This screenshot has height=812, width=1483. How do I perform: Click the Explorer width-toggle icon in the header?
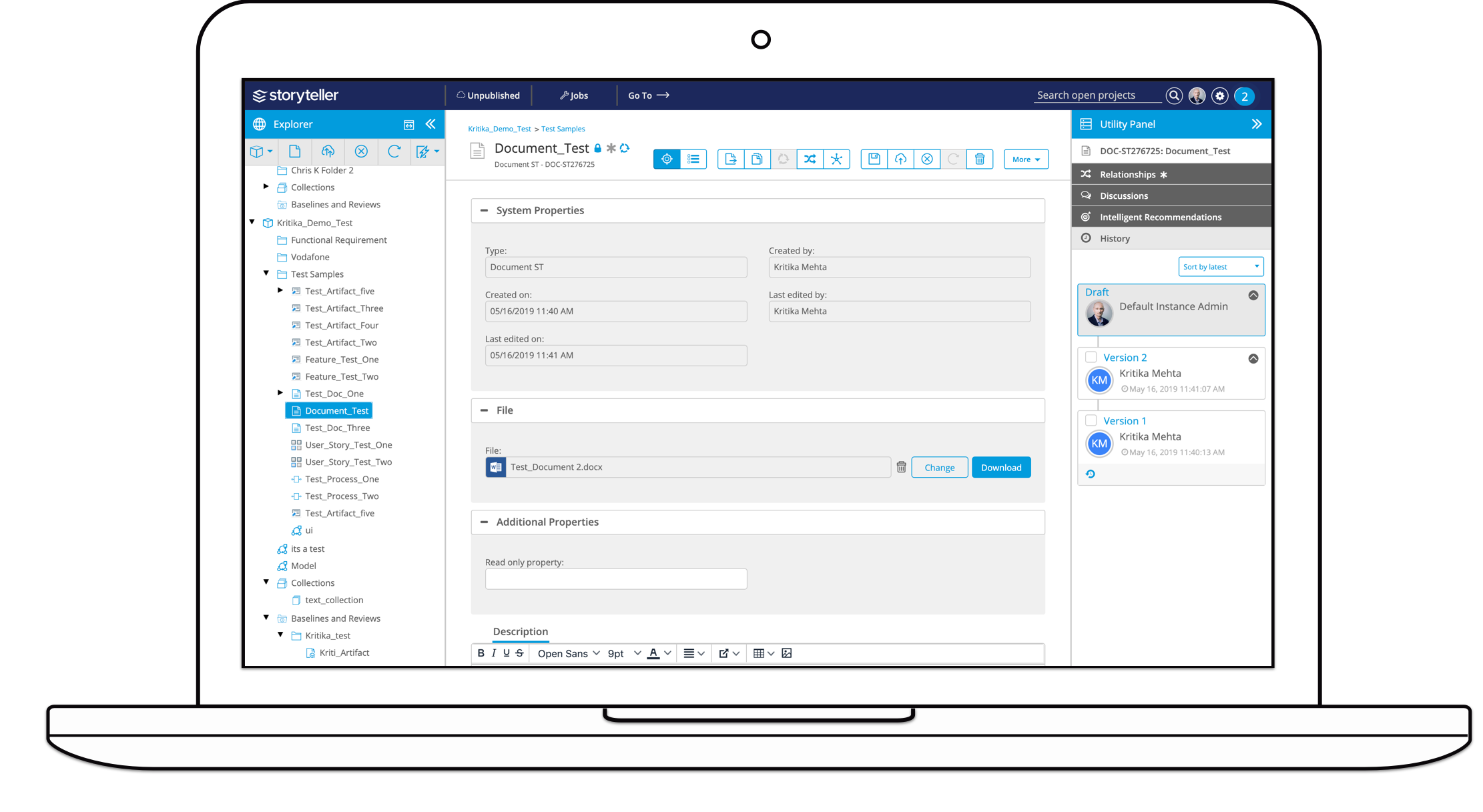409,125
